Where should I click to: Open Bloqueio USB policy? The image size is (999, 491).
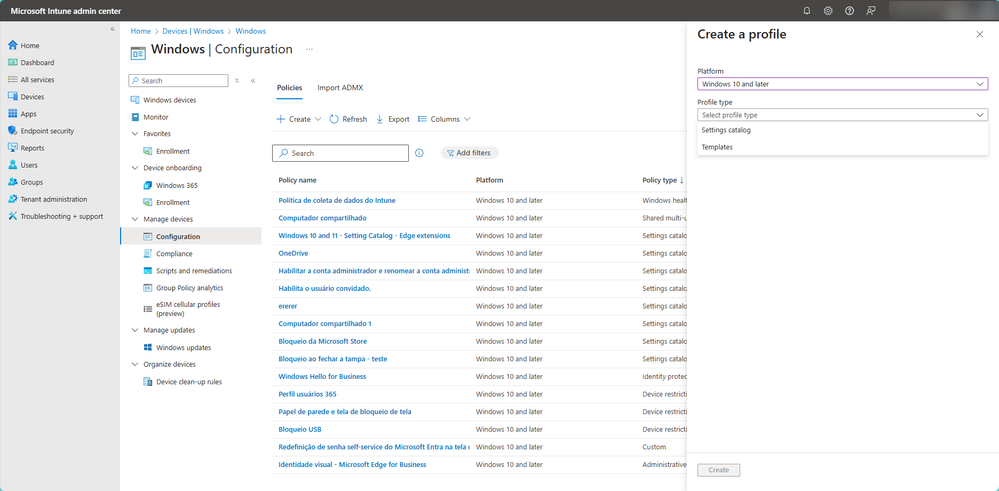tap(300, 429)
